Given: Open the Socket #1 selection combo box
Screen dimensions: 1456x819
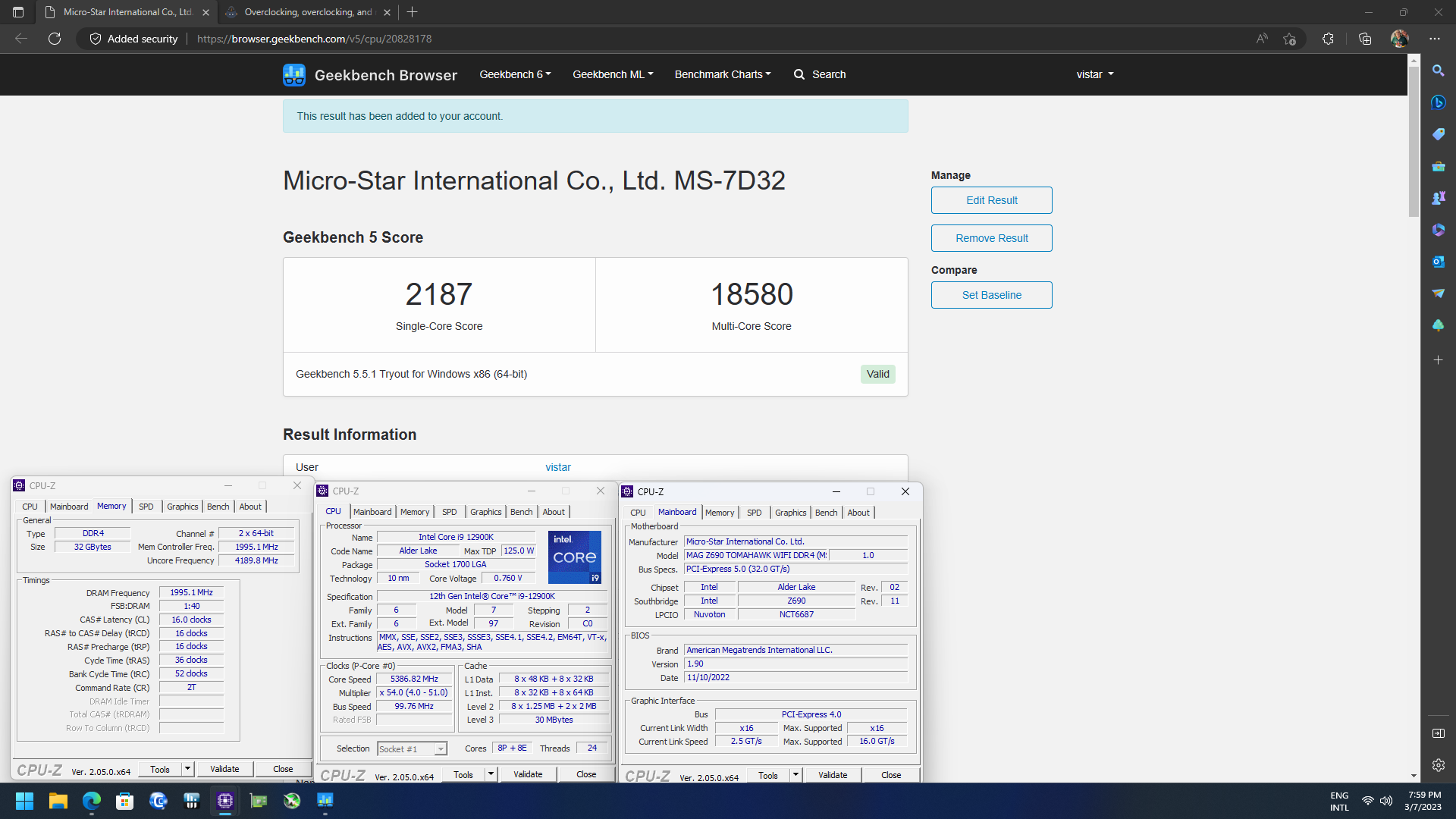Looking at the screenshot, I should pos(412,749).
